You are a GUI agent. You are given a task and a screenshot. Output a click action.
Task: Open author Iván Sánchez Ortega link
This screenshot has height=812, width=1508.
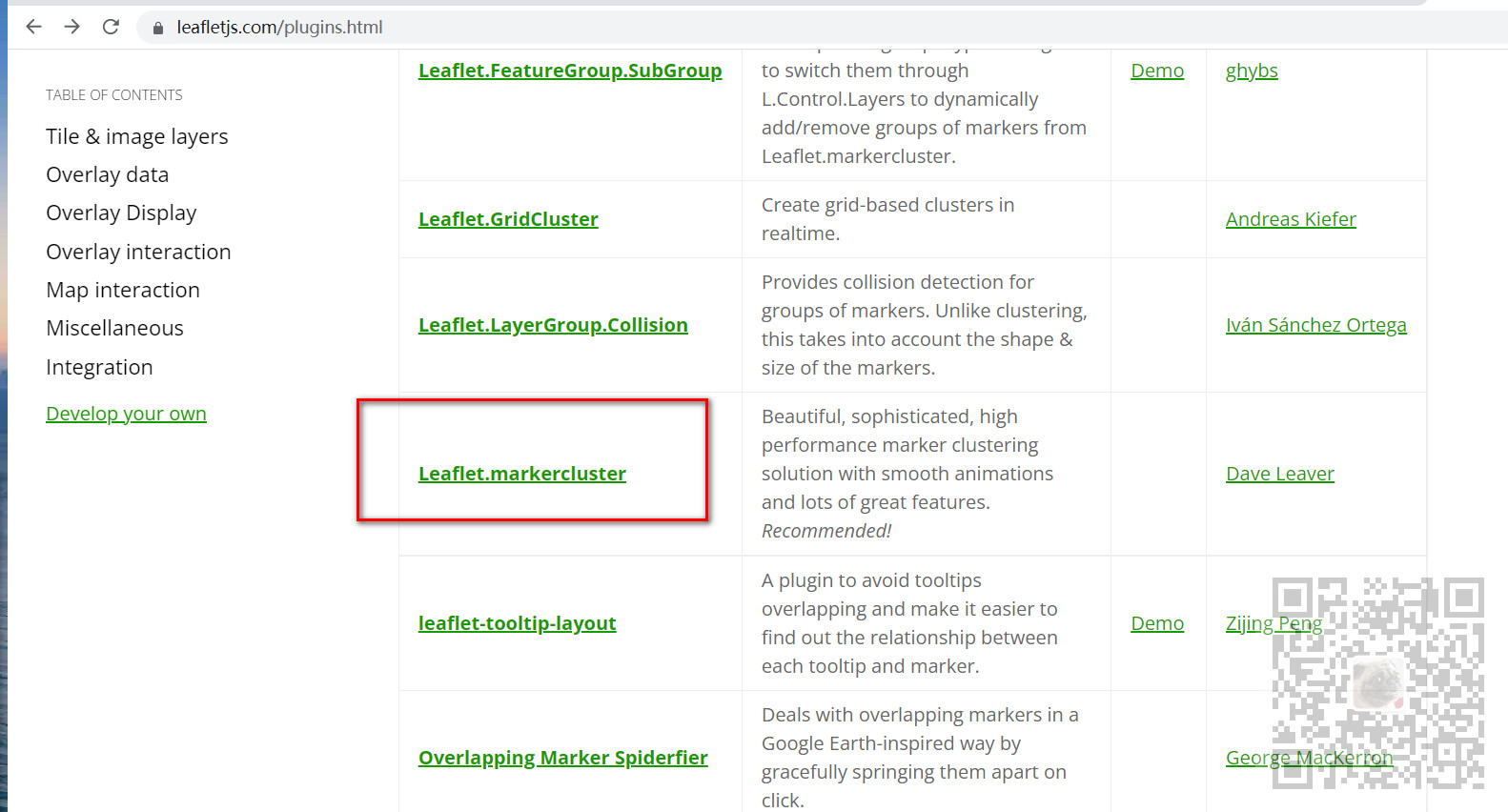pyautogui.click(x=1316, y=325)
